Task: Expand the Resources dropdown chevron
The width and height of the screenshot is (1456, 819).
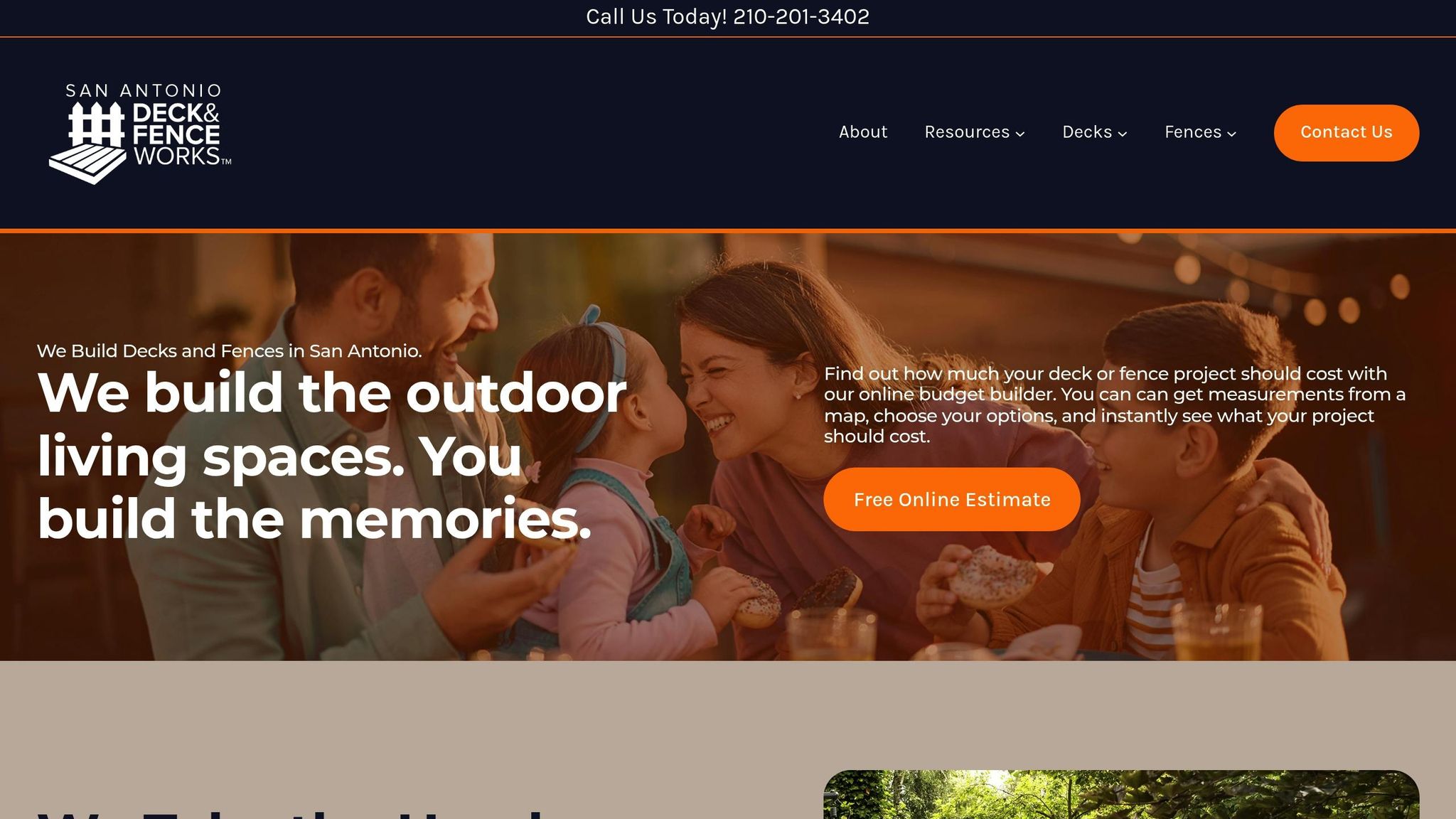Action: (1020, 134)
